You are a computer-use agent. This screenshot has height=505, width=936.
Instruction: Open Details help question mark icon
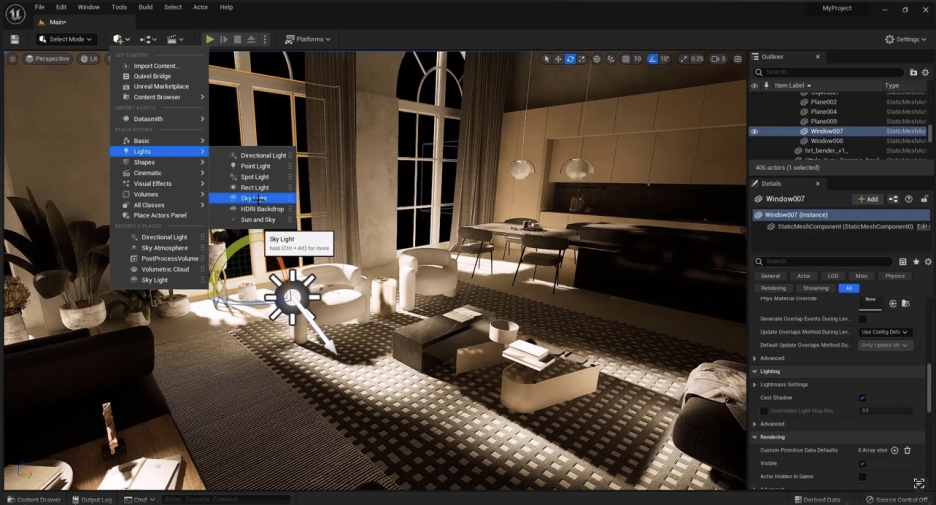pyautogui.click(x=909, y=199)
